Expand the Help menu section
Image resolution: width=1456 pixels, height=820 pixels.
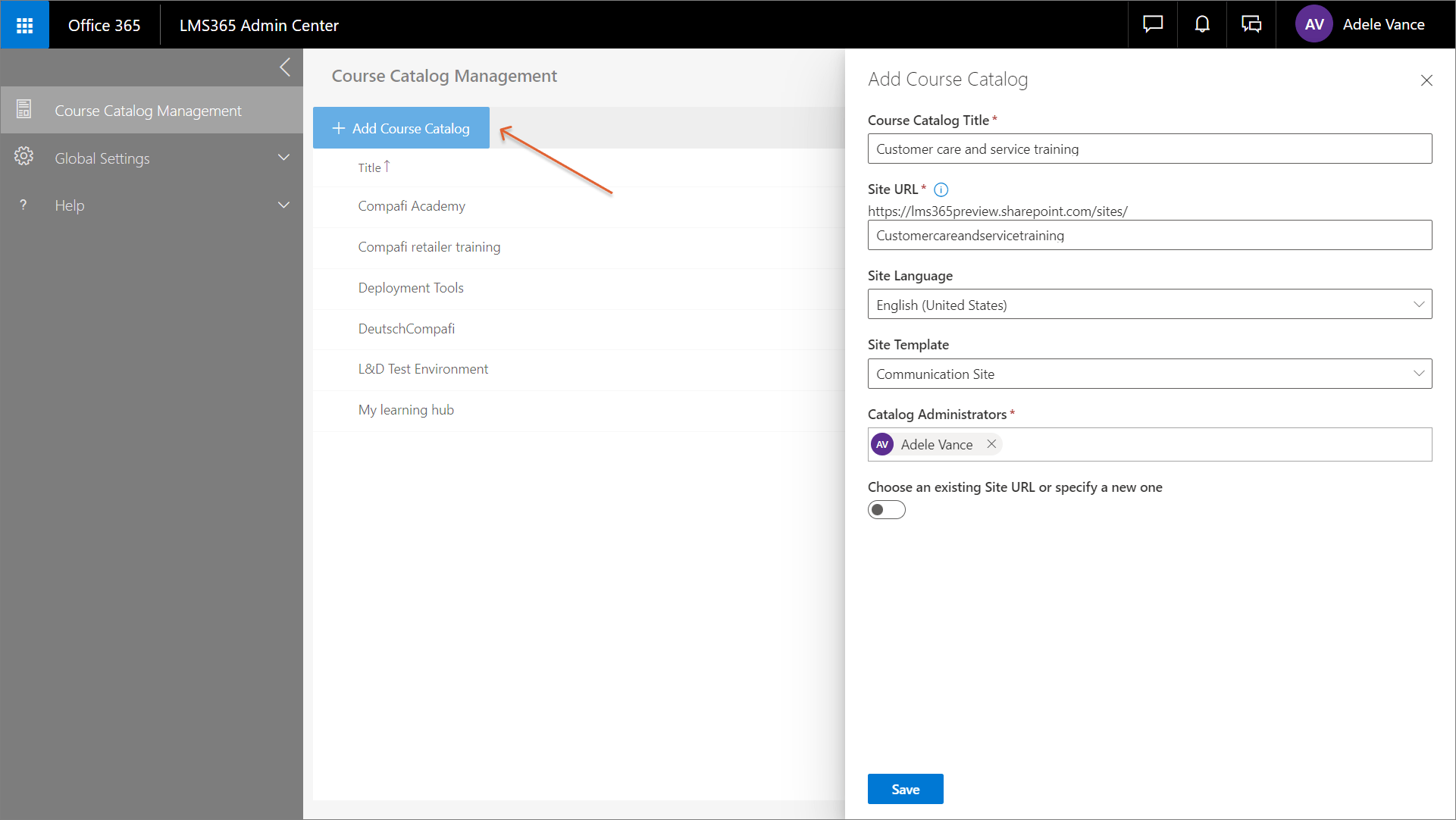click(x=283, y=205)
